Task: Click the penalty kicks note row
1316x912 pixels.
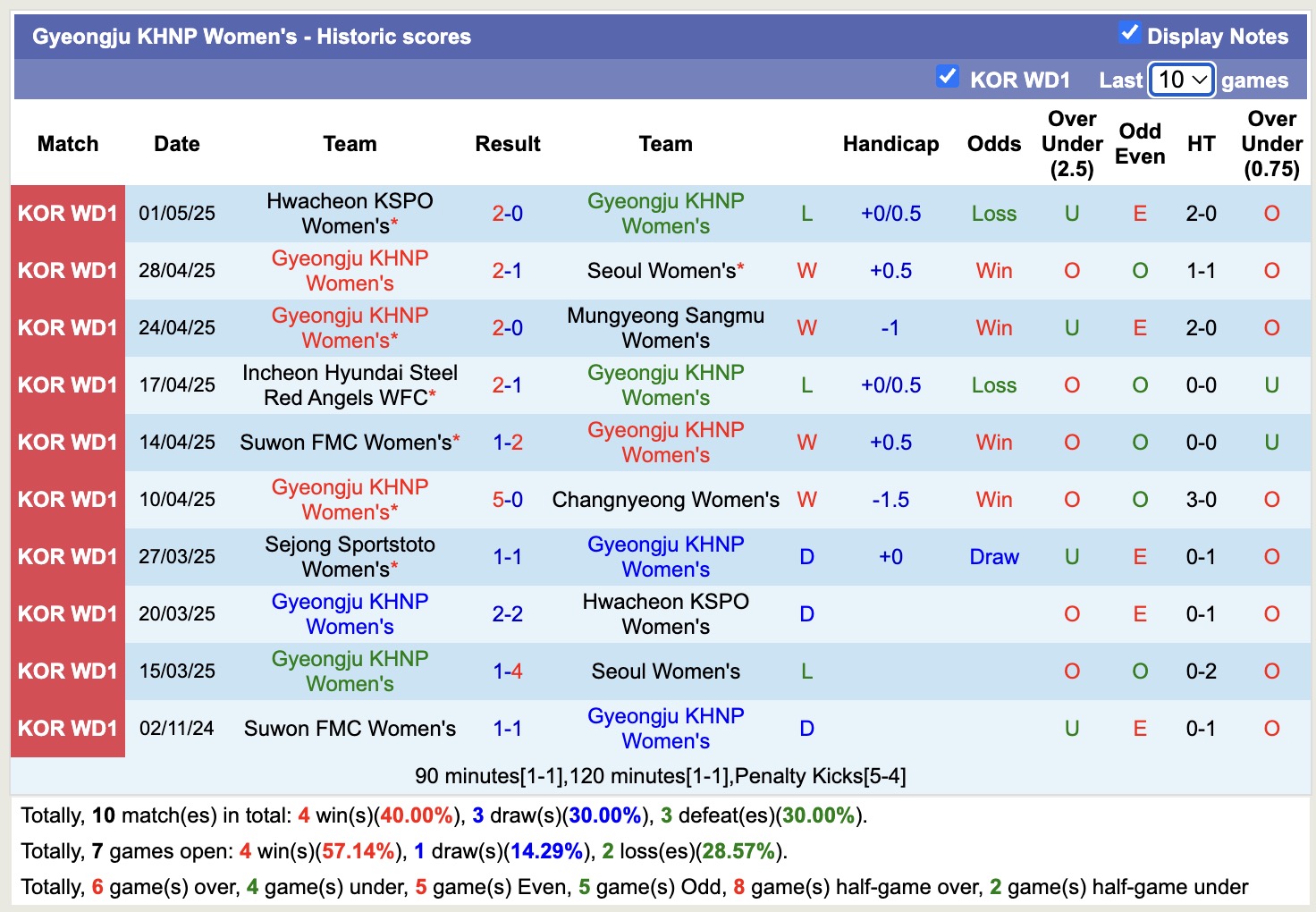Action: [x=662, y=776]
